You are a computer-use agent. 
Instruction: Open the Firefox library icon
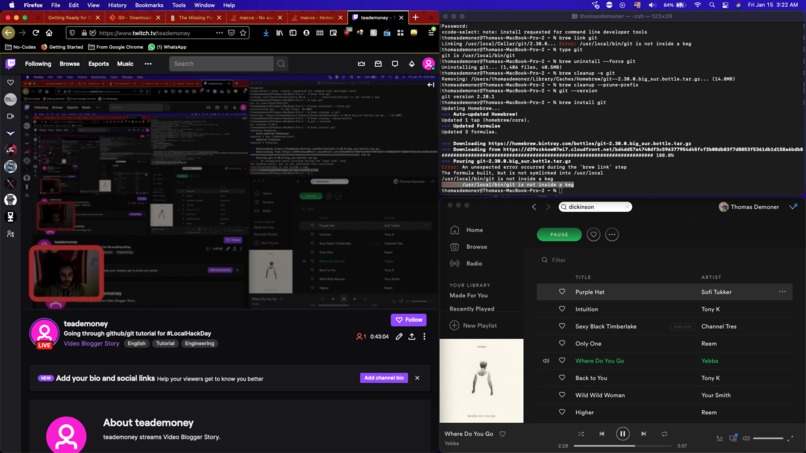280,33
